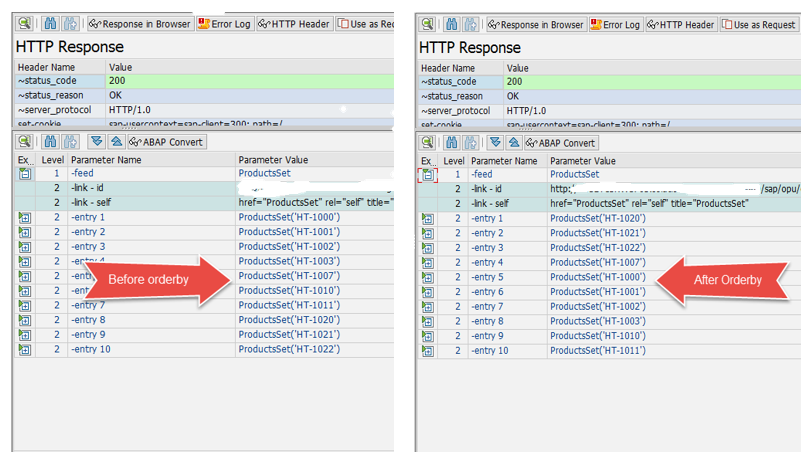The width and height of the screenshot is (810, 463).
Task: Click HTTP Header button in right panel
Action: (682, 24)
